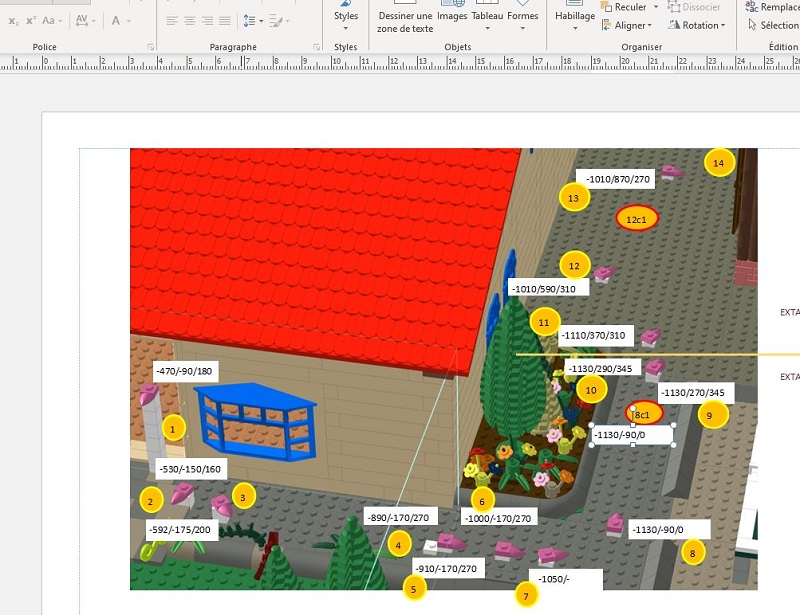
Task: Click the text box "-470/-90/180"
Action: [x=185, y=371]
